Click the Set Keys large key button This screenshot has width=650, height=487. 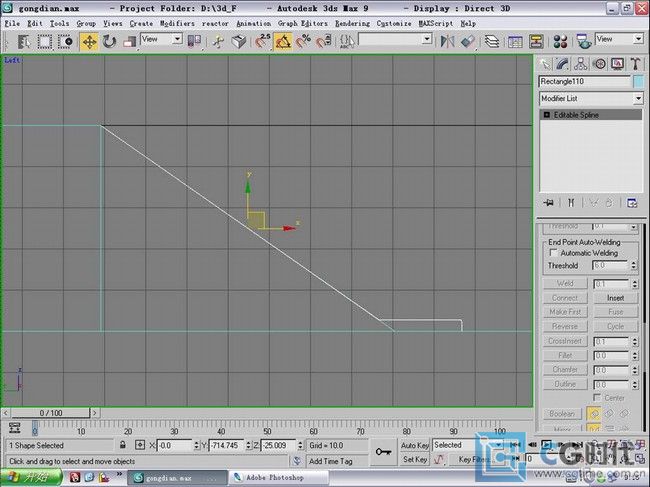(x=383, y=452)
